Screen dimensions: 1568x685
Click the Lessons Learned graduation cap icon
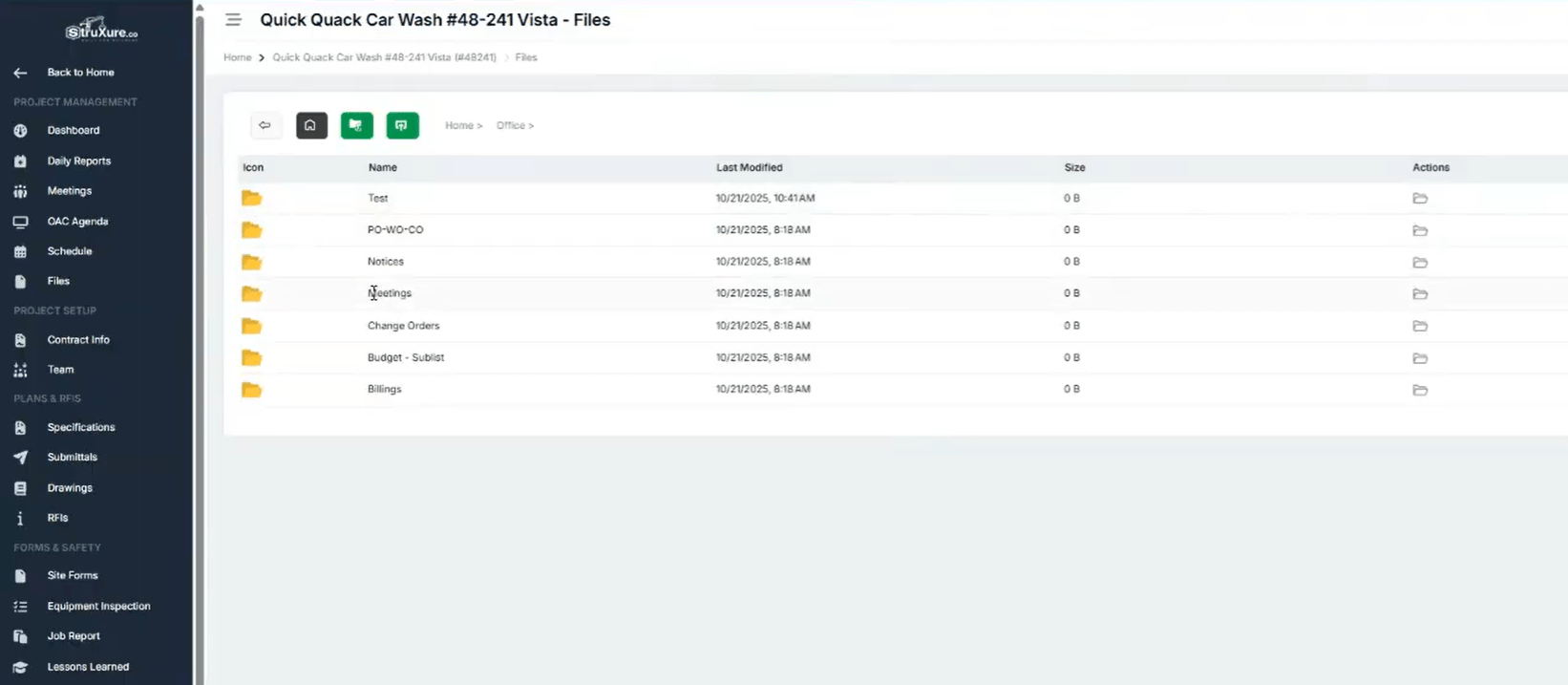(20, 667)
